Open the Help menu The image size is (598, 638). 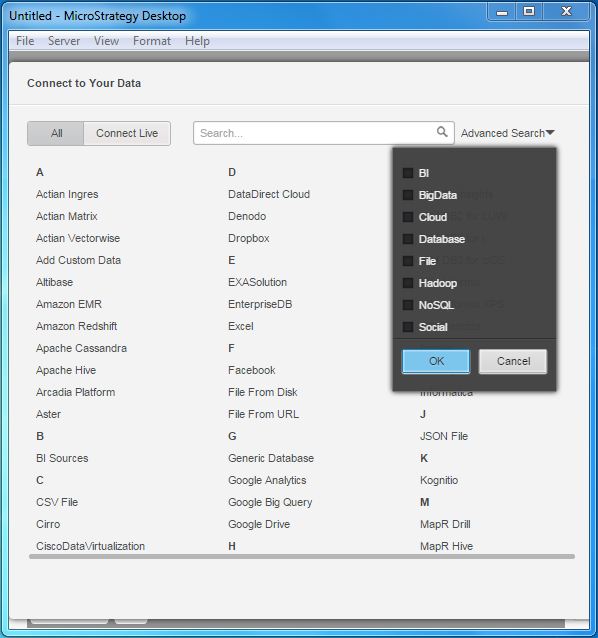(x=197, y=41)
